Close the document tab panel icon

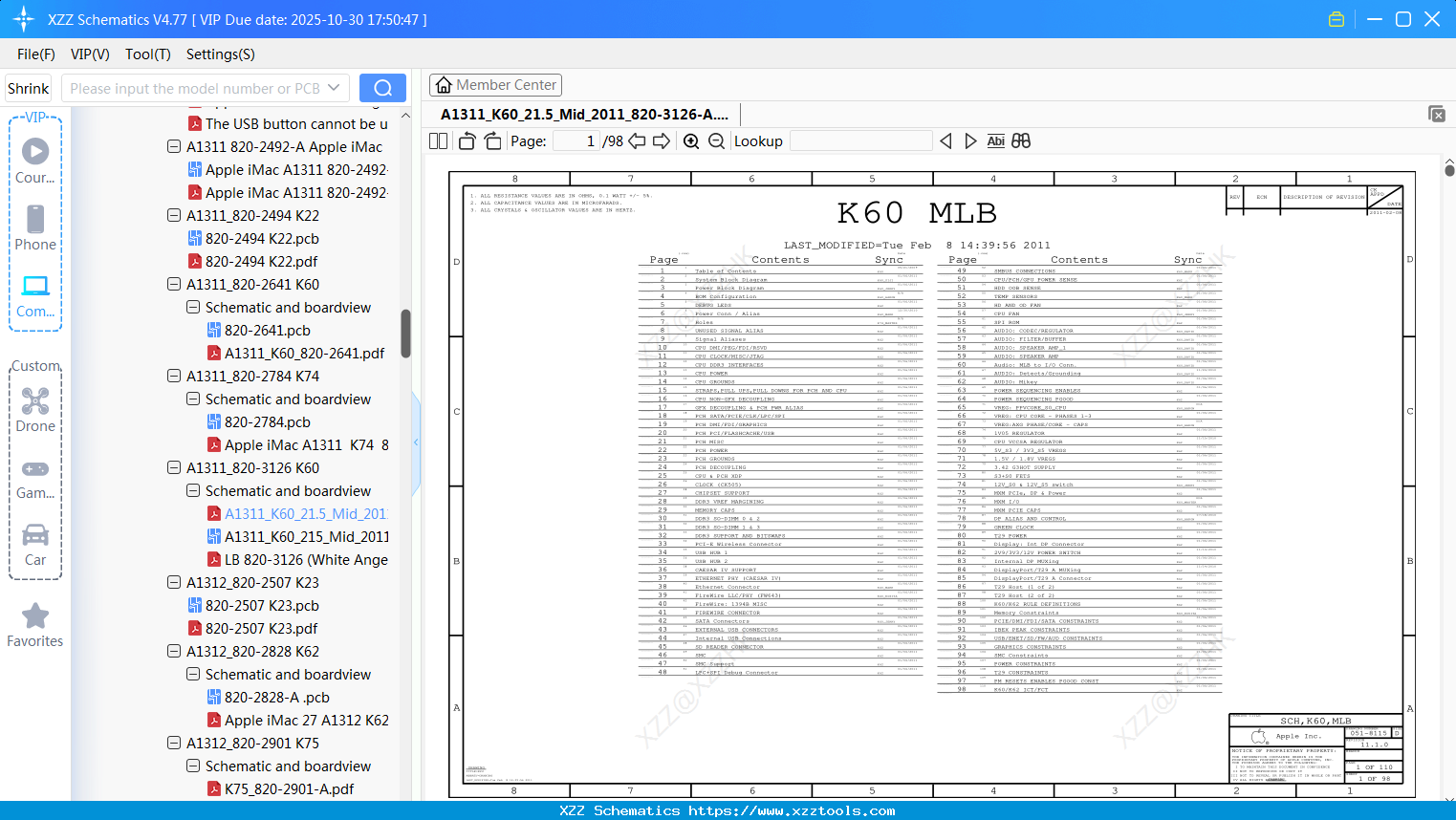[1437, 114]
